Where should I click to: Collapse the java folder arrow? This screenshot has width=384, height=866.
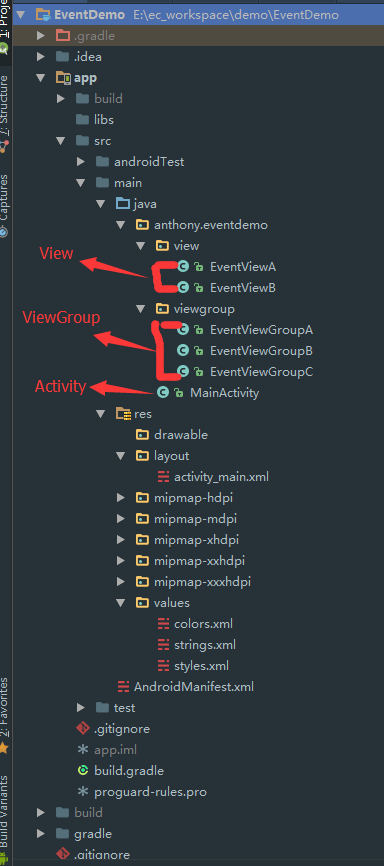[x=101, y=204]
